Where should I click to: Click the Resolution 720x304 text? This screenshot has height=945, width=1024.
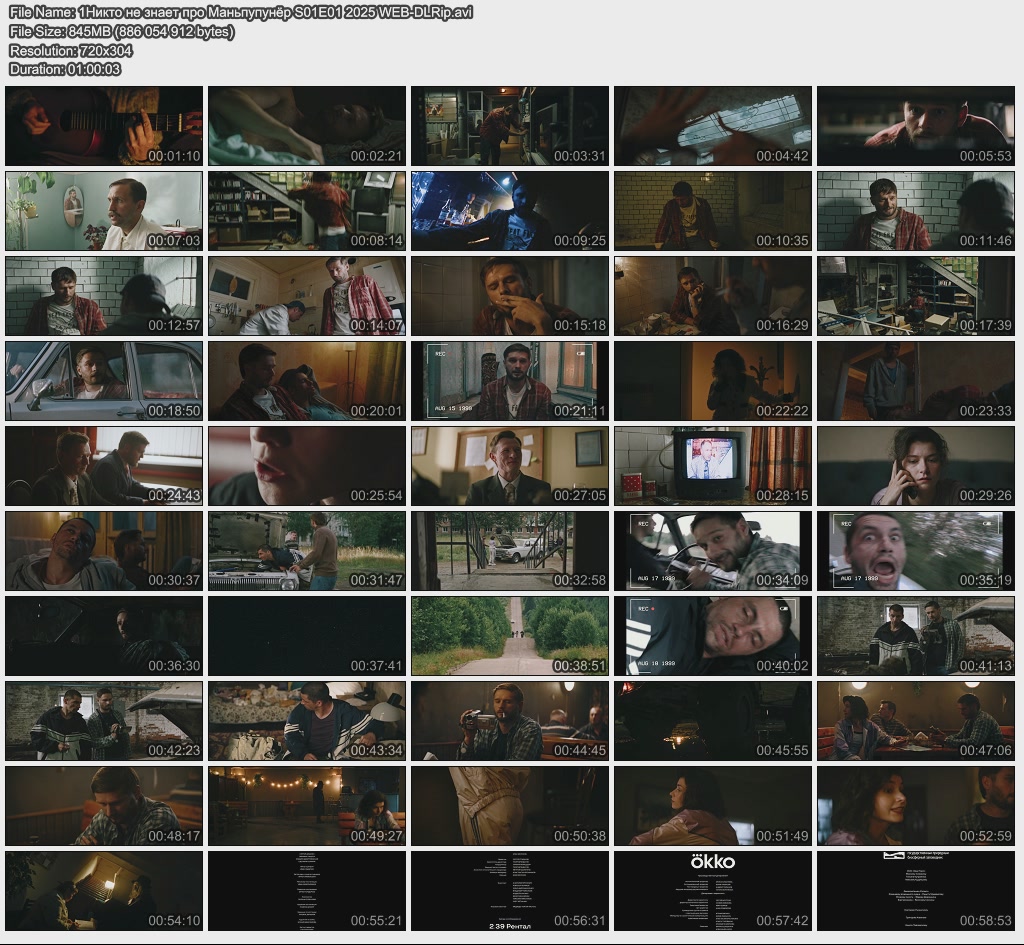(x=71, y=50)
